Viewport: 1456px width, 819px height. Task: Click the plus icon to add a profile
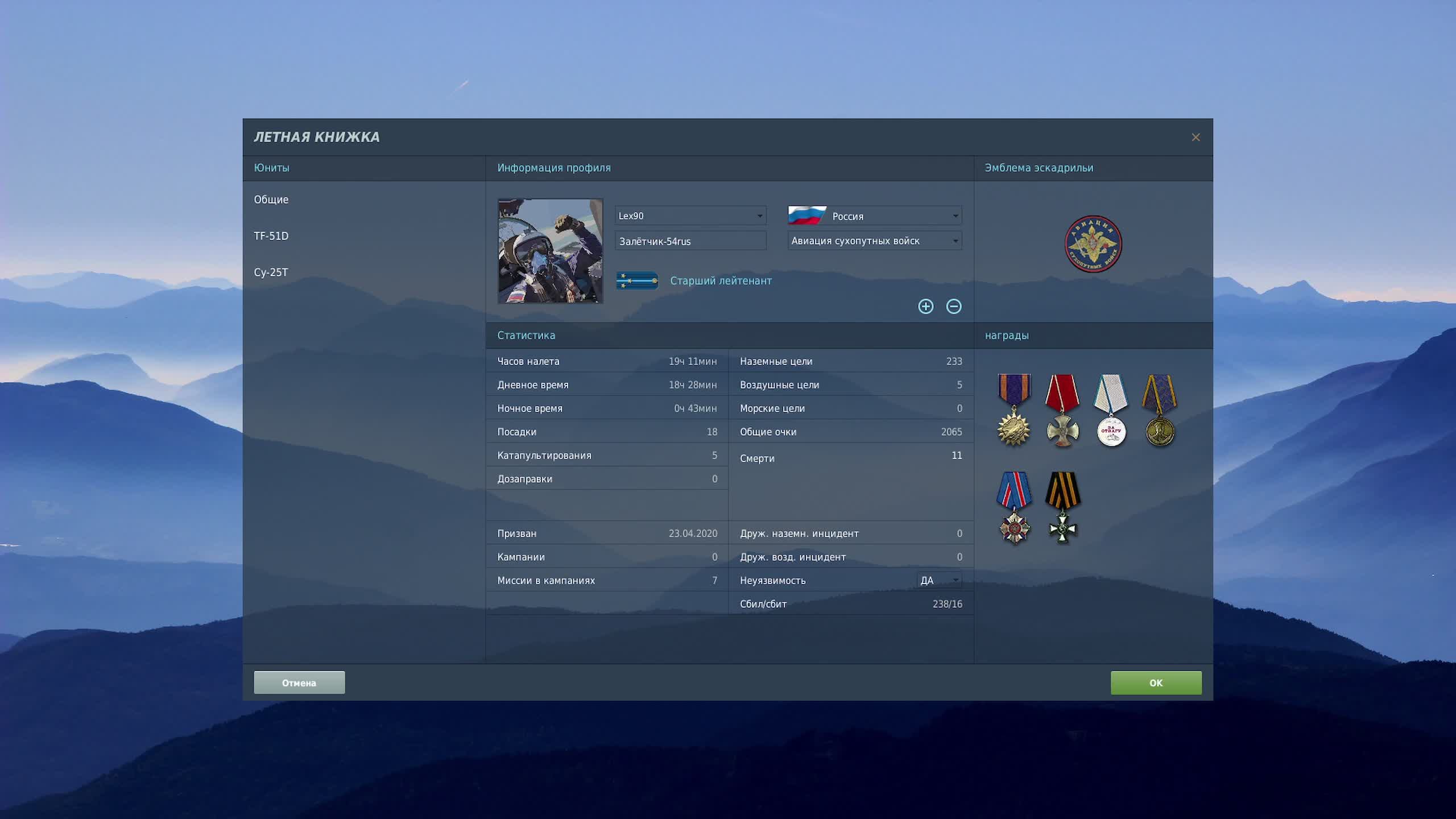click(925, 307)
